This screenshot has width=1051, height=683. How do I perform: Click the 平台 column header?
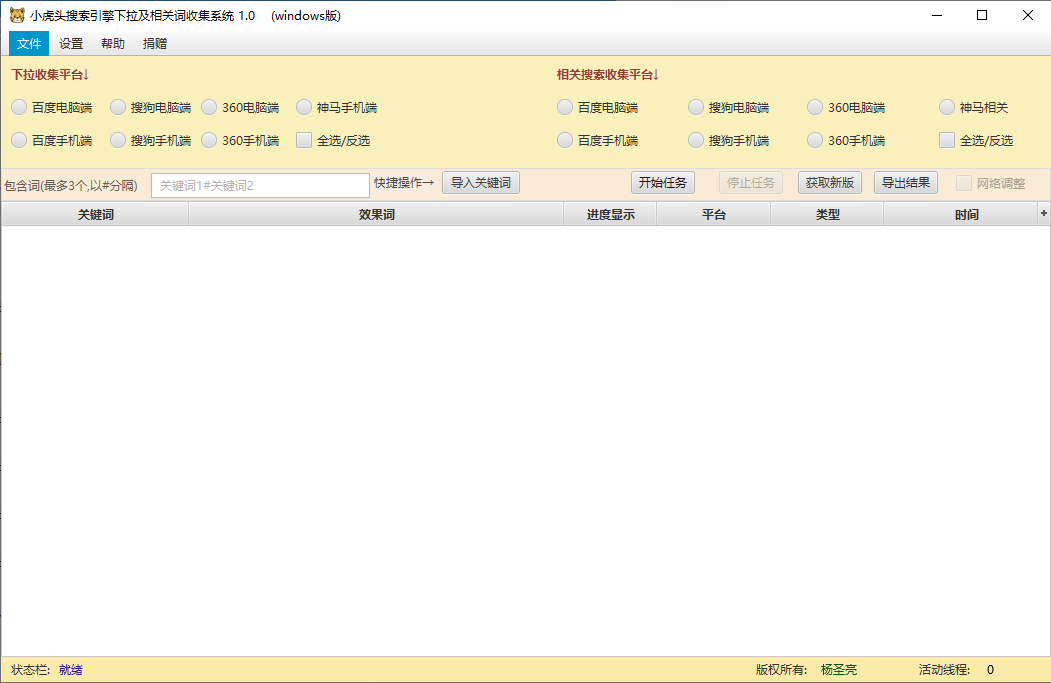pos(714,214)
